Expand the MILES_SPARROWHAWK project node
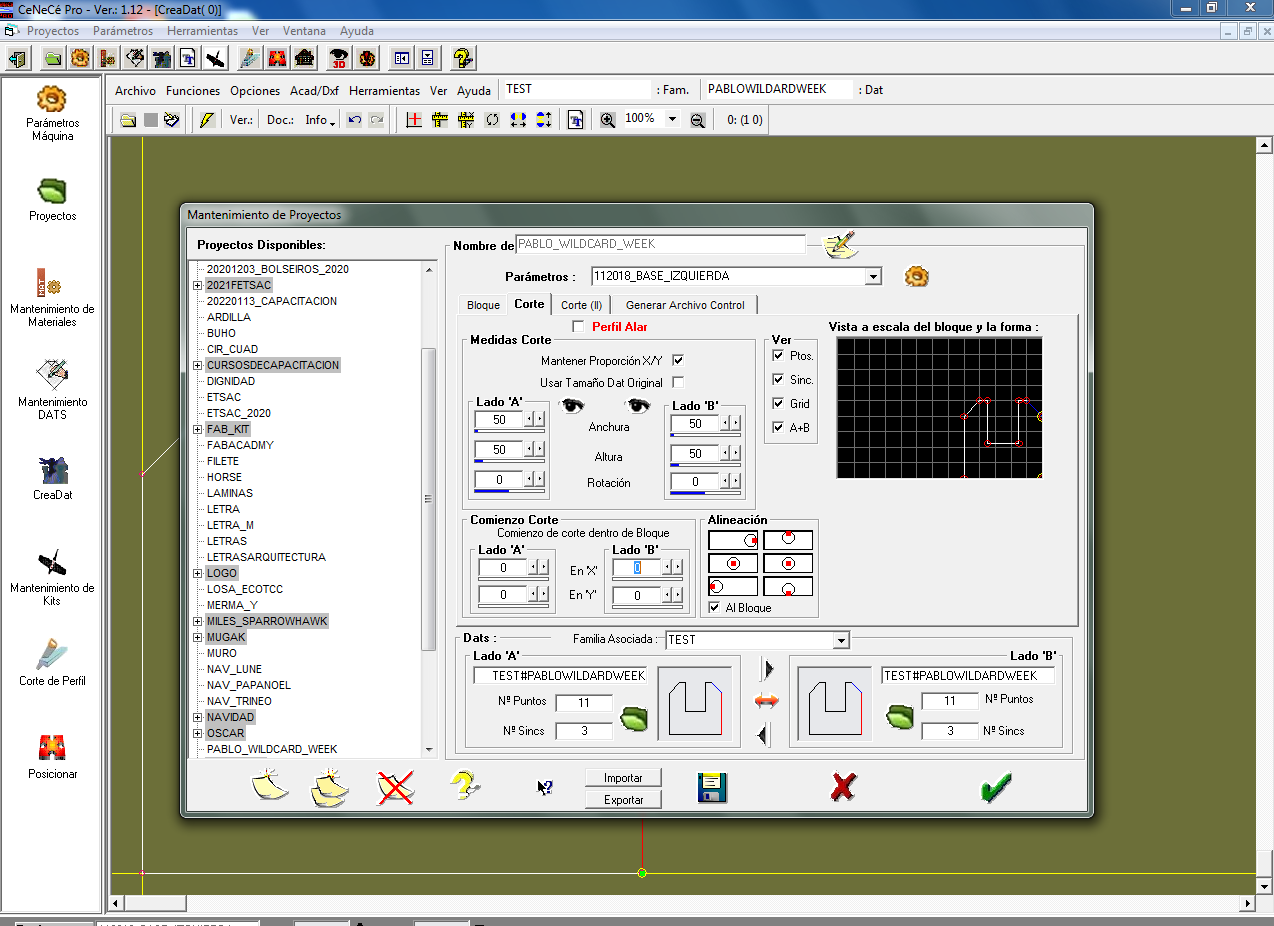The height and width of the screenshot is (926, 1274). [198, 621]
